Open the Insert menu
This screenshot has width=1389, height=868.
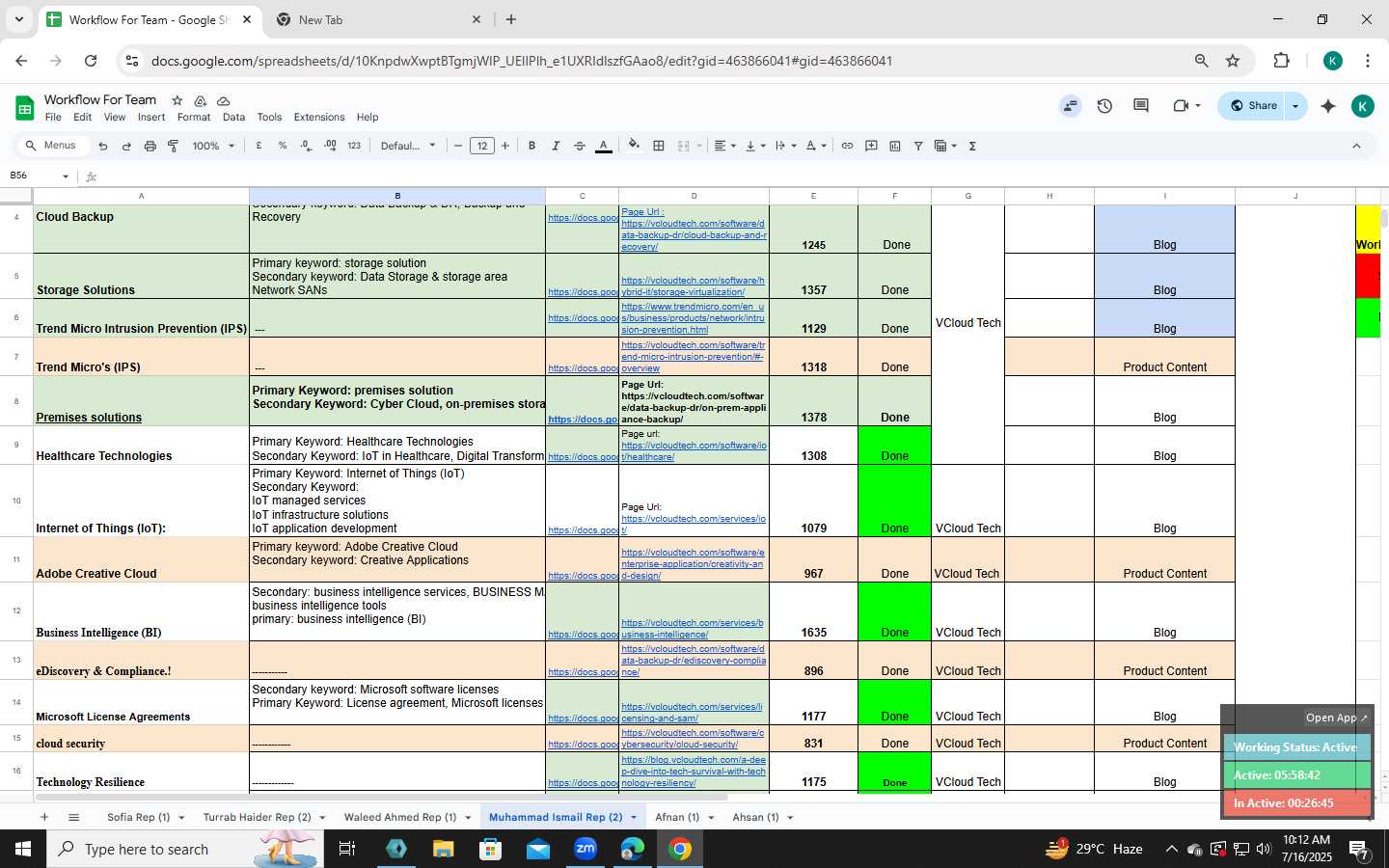tap(151, 117)
